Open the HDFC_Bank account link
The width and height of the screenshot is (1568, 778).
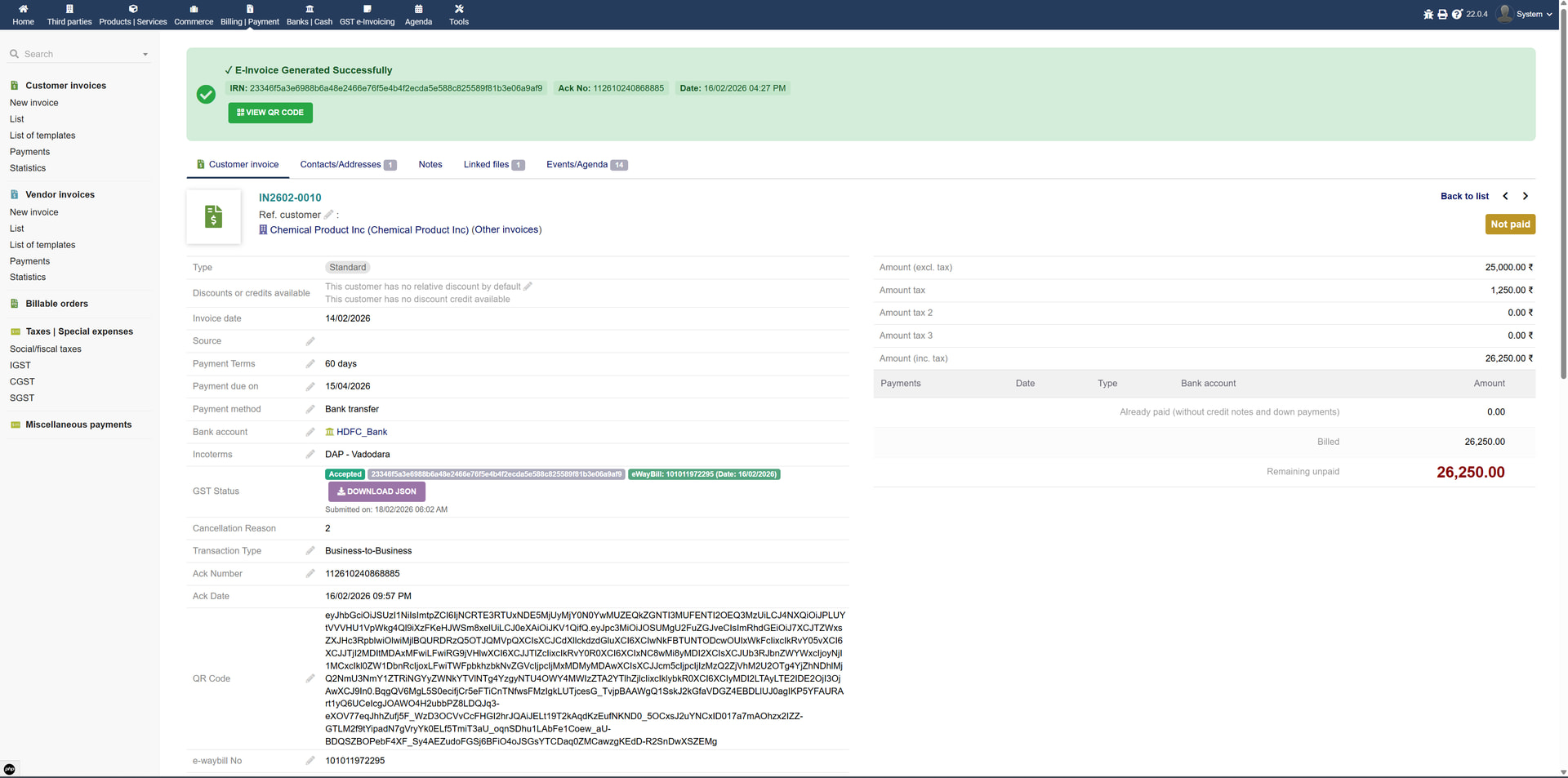pyautogui.click(x=361, y=432)
